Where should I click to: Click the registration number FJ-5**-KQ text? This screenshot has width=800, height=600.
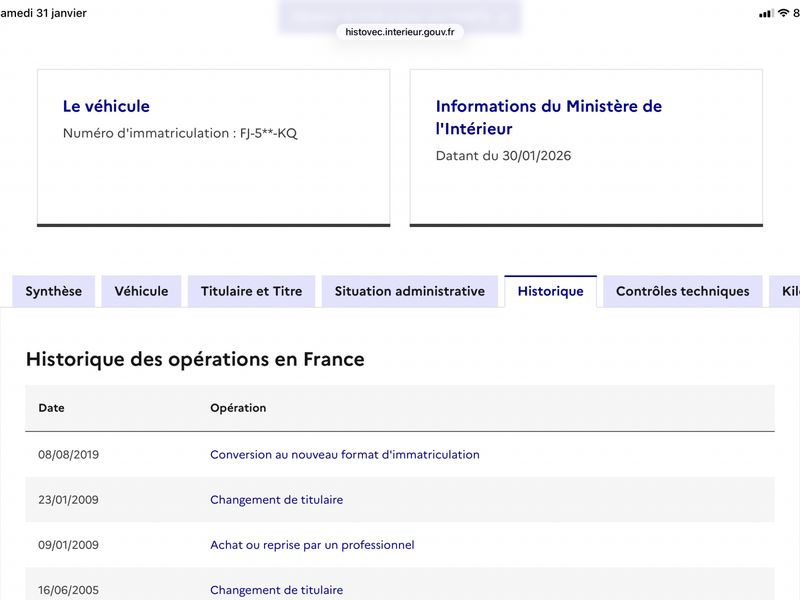(x=268, y=133)
